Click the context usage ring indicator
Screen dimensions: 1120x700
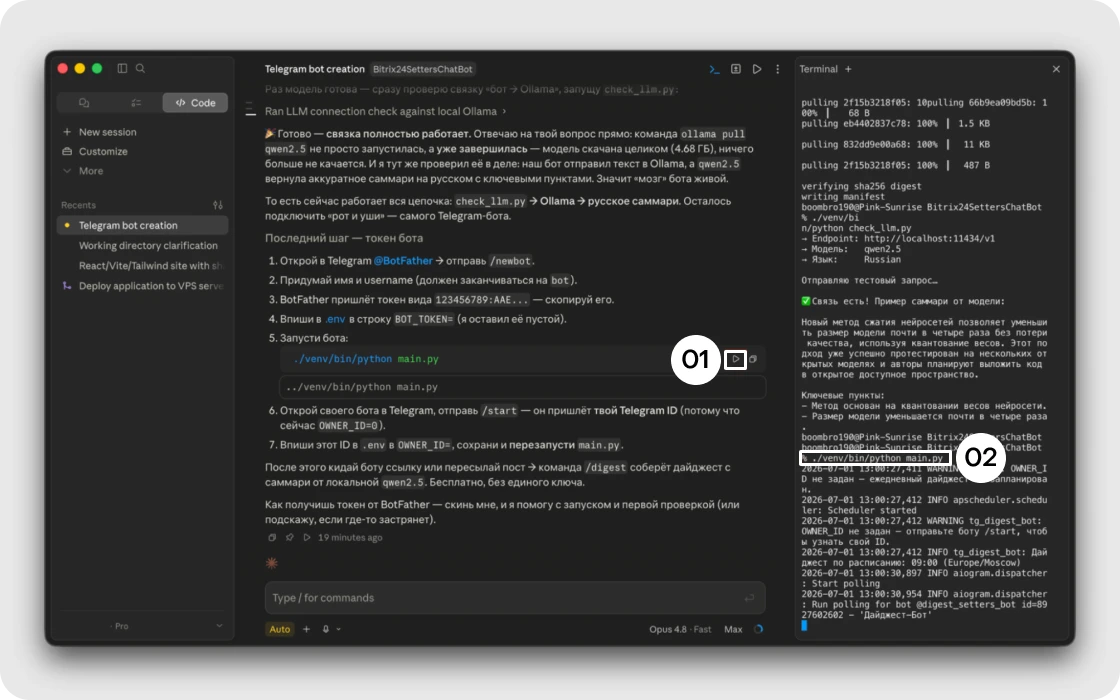(x=758, y=629)
